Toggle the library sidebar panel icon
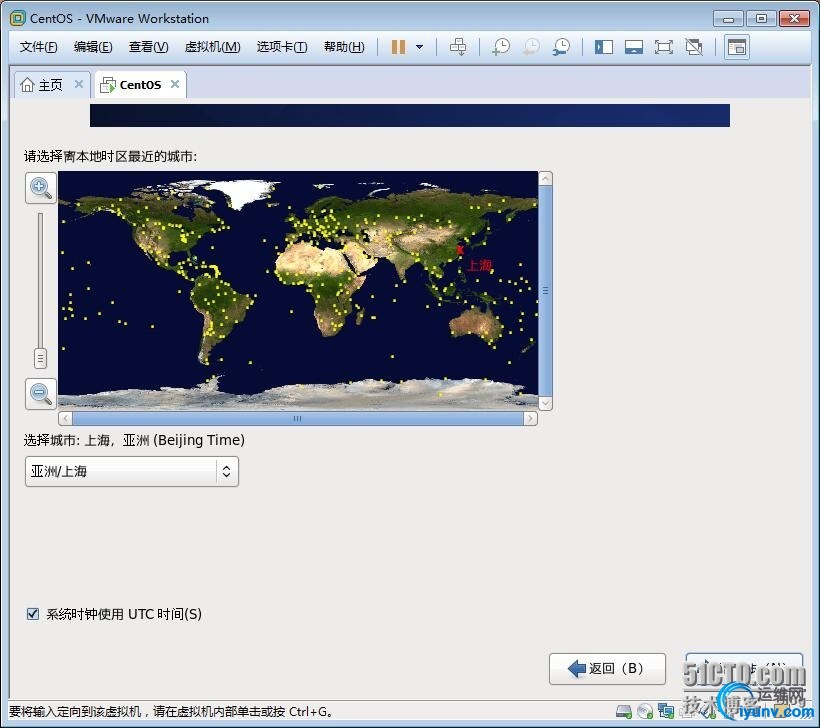 coord(604,47)
